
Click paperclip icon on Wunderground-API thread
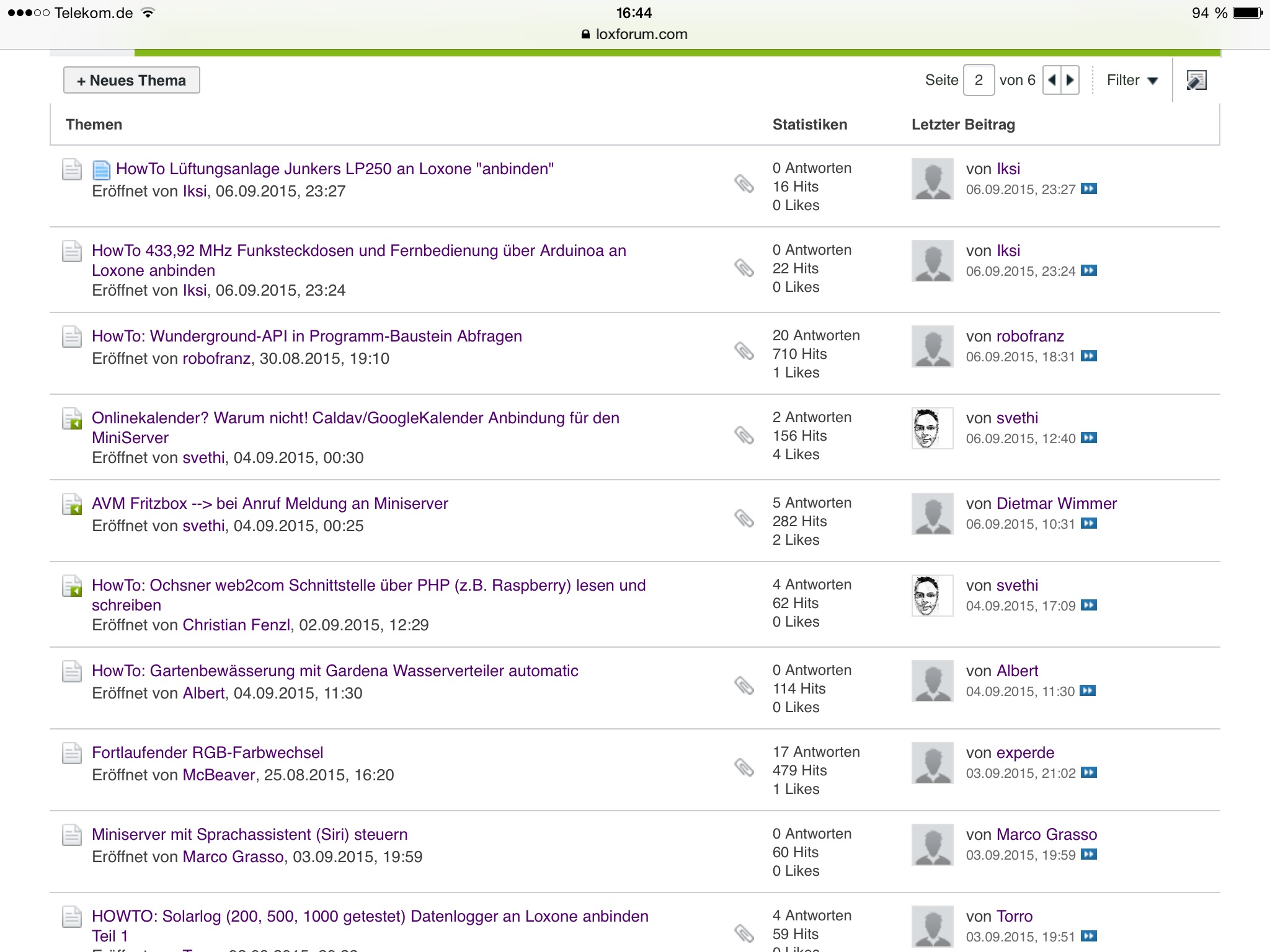(744, 351)
